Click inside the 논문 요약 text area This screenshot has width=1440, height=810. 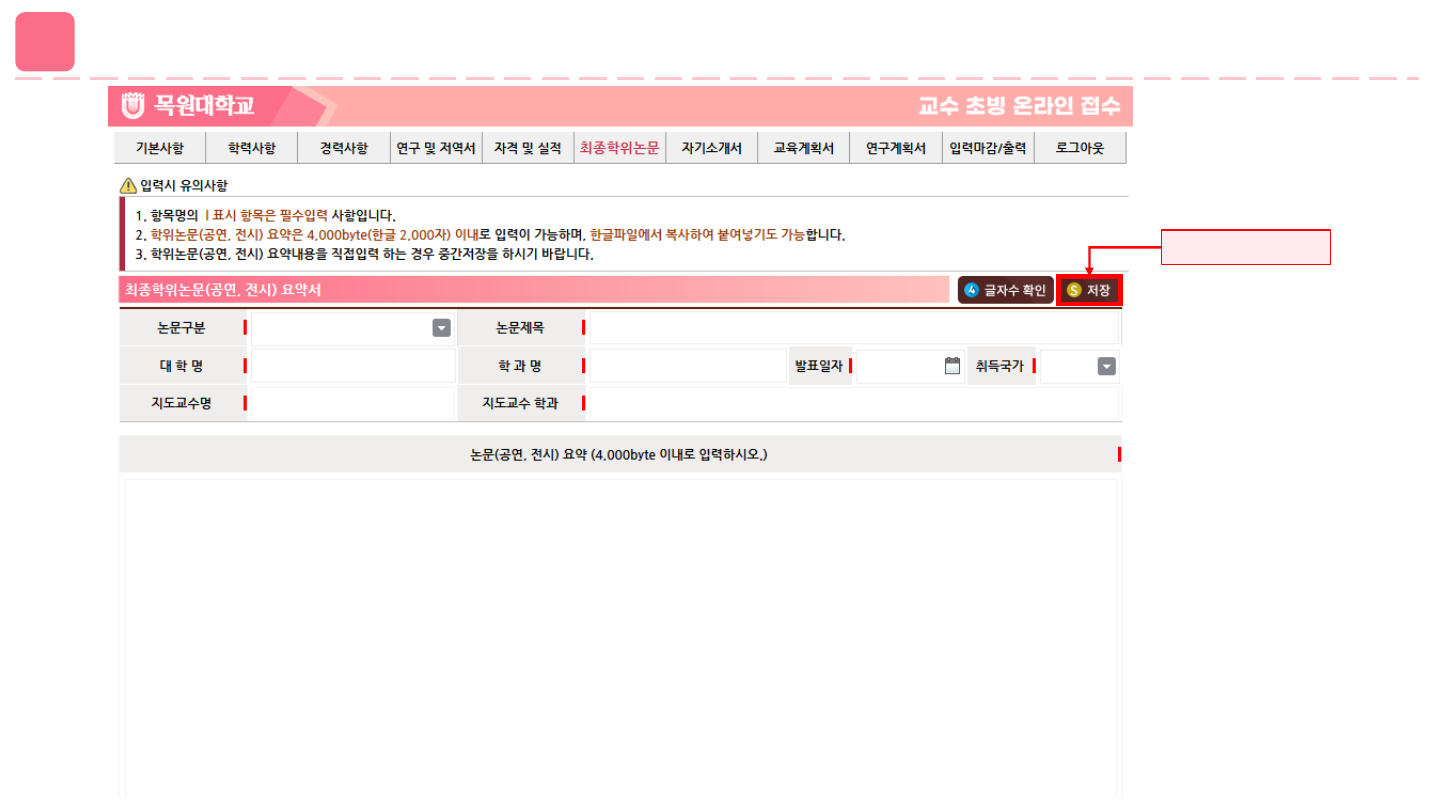click(620, 630)
